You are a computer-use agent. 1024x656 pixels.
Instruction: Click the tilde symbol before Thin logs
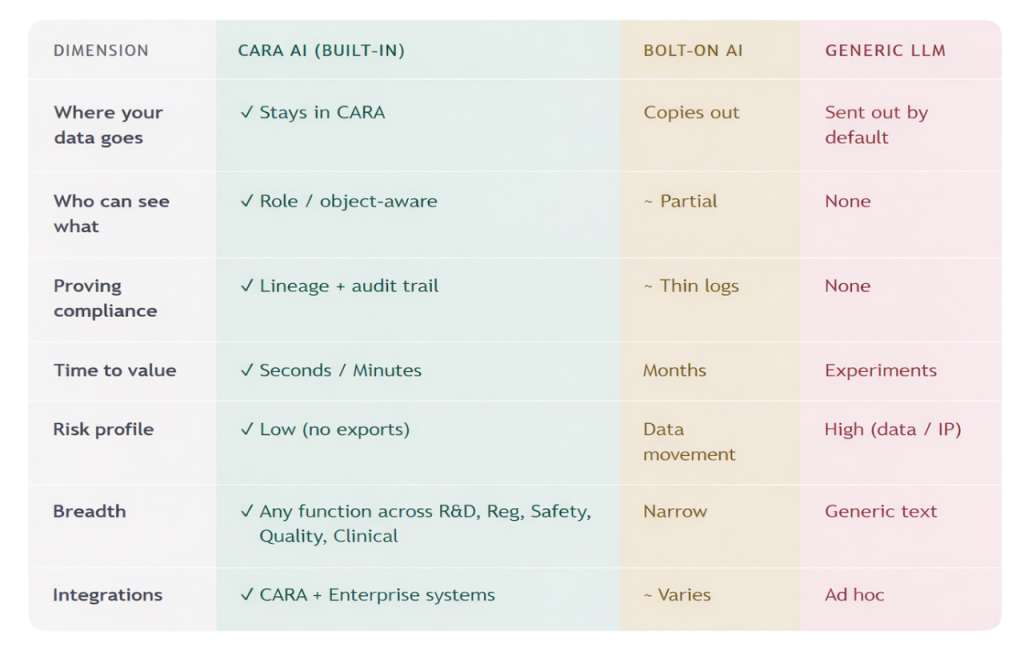coord(648,287)
